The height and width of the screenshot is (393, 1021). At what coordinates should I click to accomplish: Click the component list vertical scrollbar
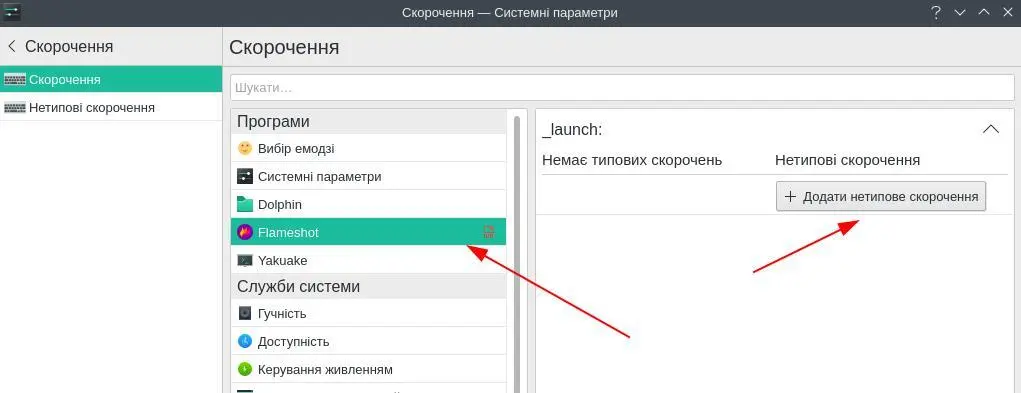pyautogui.click(x=517, y=254)
